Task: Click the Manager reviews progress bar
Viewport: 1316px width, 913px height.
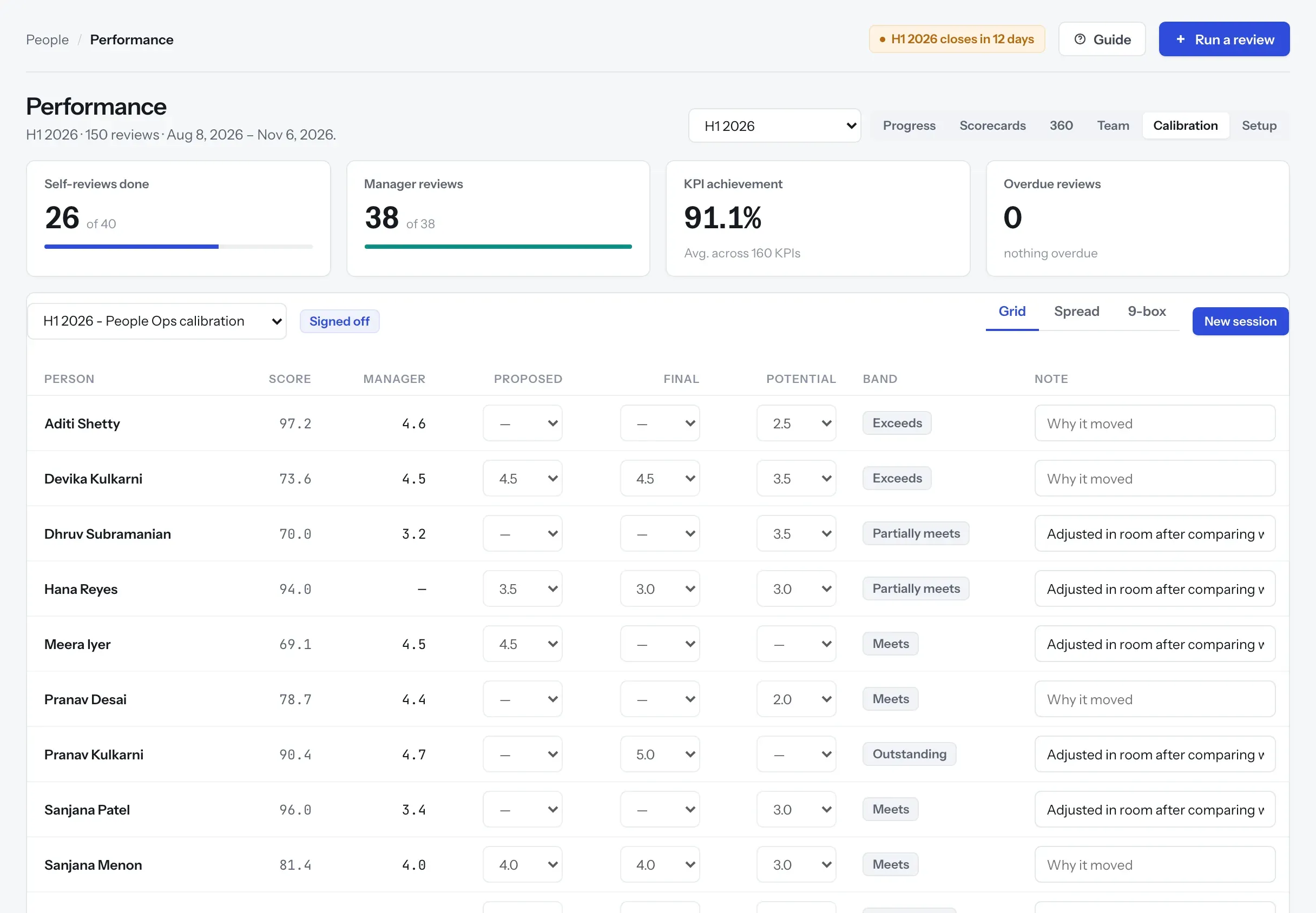Action: [x=498, y=247]
